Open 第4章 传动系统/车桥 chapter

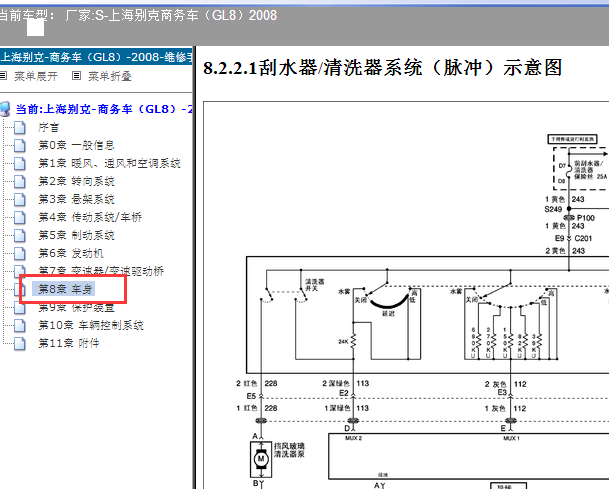click(90, 217)
